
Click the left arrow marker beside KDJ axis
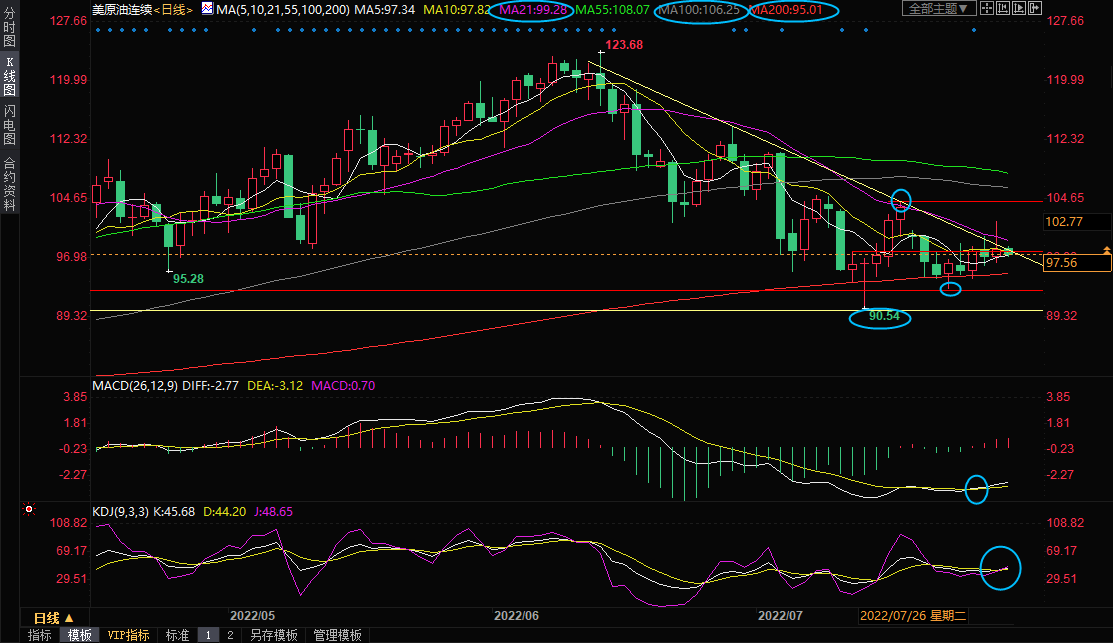(x=26, y=508)
